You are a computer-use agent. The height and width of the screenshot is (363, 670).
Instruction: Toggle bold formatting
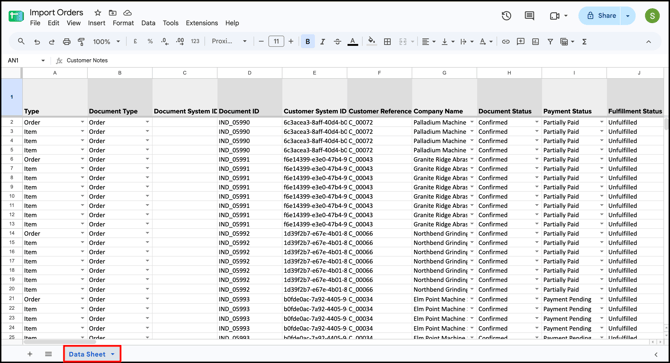pyautogui.click(x=308, y=41)
